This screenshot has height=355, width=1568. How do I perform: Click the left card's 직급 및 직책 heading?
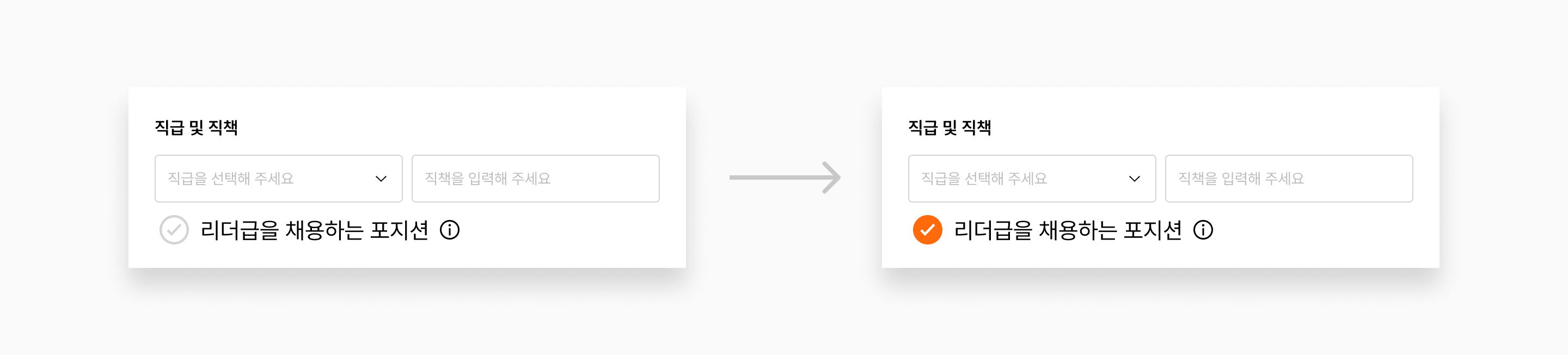[196, 128]
